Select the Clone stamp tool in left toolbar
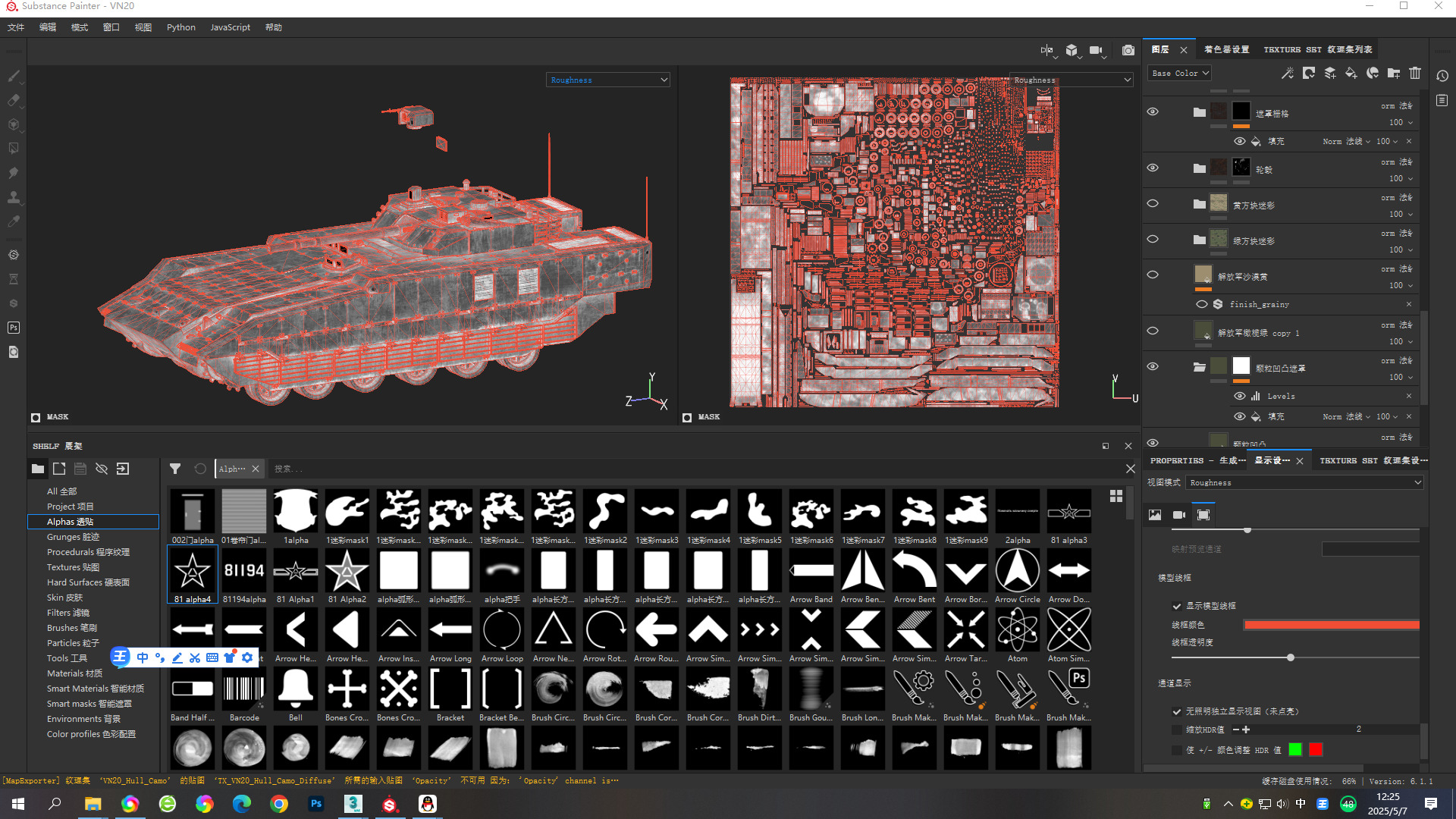1456x819 pixels. 14,197
